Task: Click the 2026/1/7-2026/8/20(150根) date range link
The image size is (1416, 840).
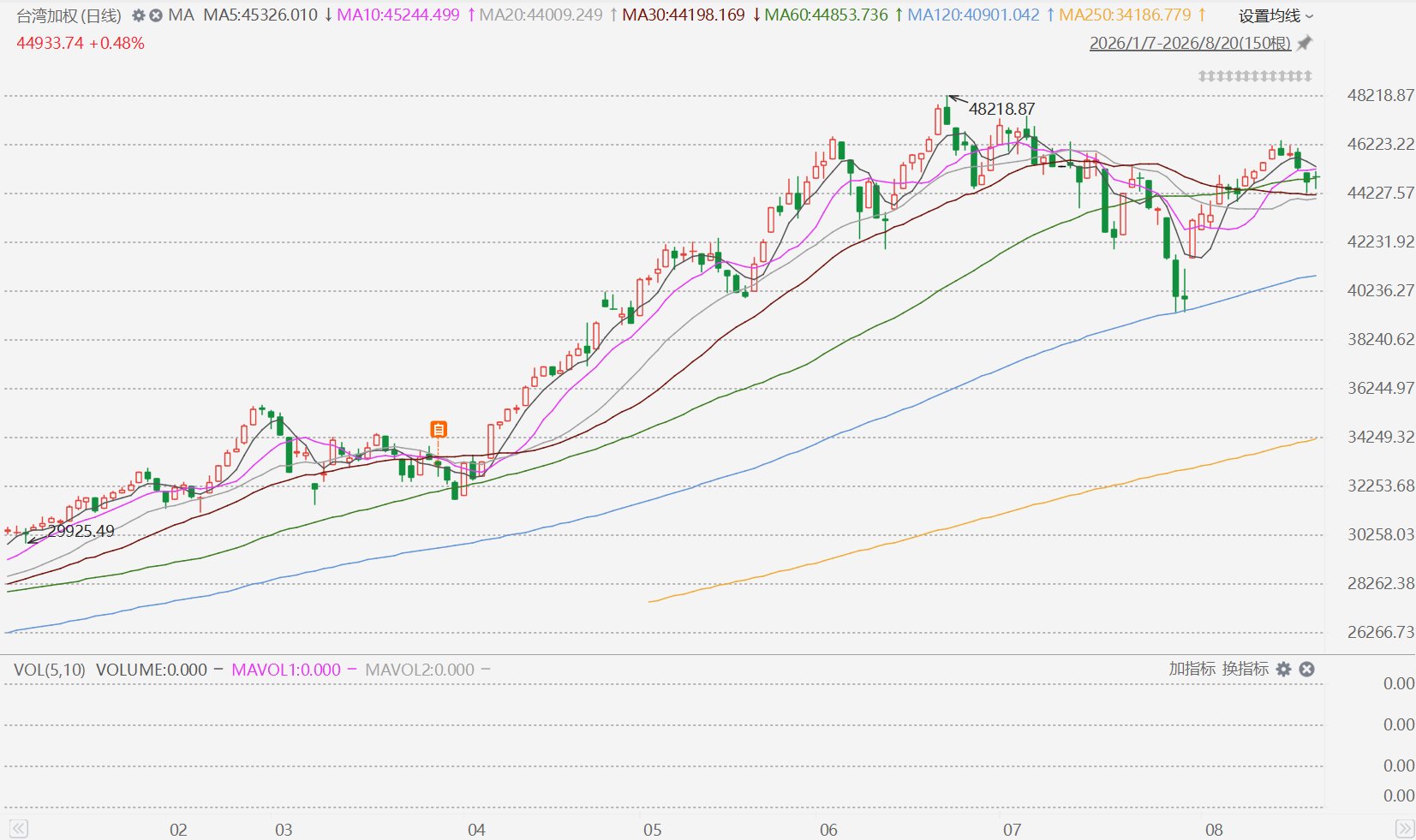Action: [x=1190, y=43]
